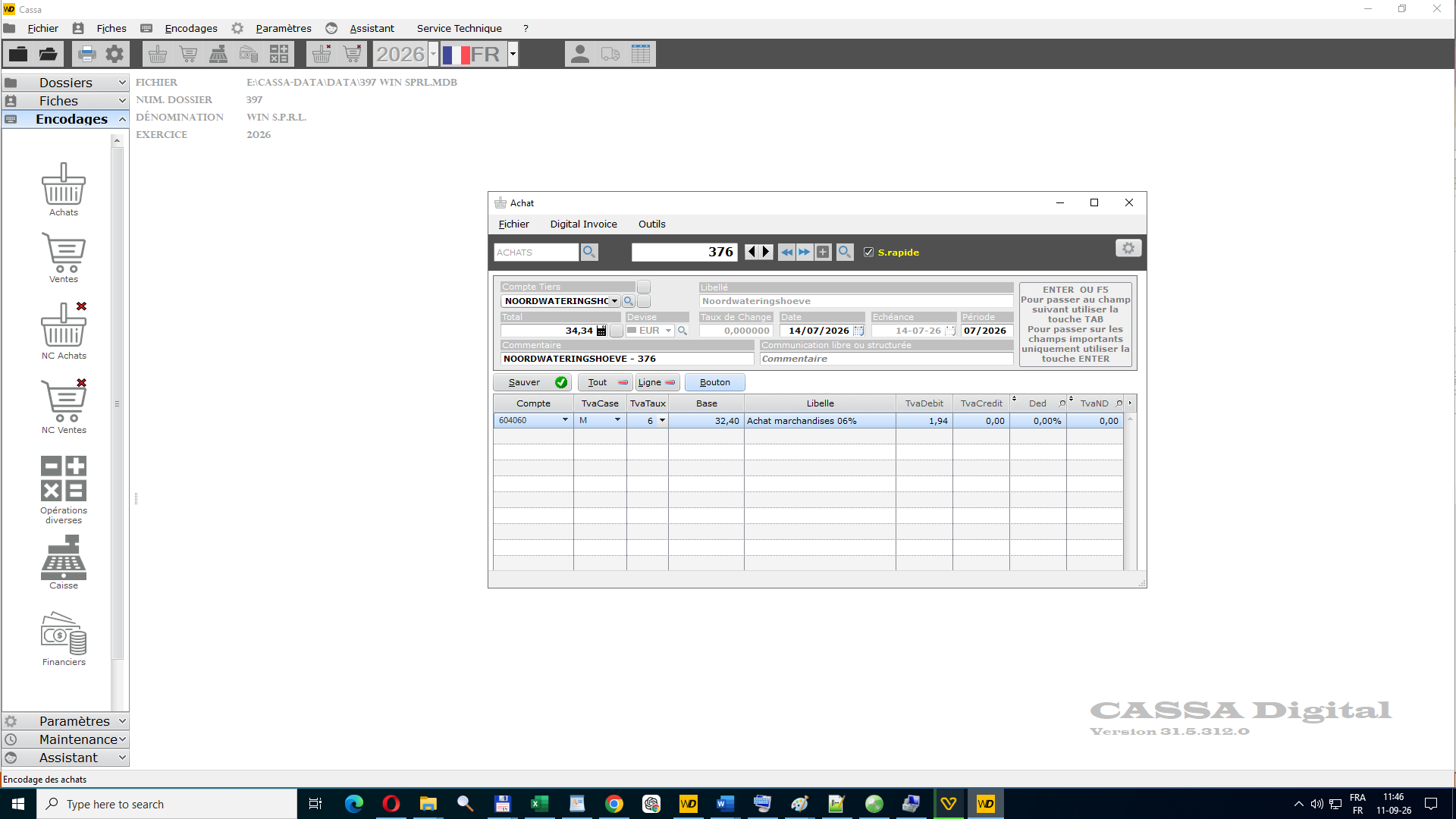Open the Digital Invoice menu

pos(583,224)
